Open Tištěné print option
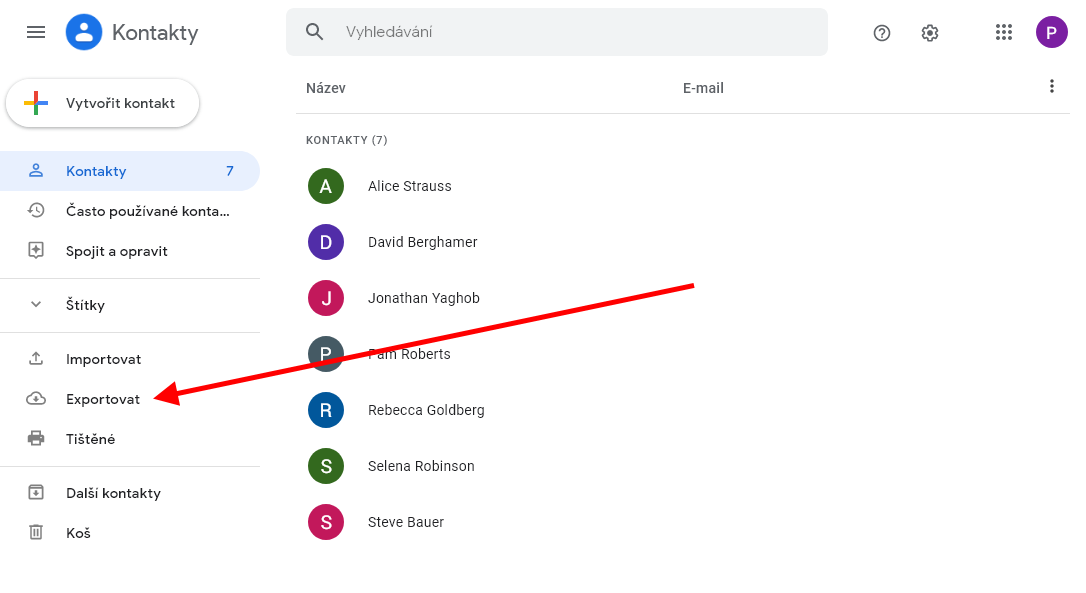The width and height of the screenshot is (1086, 593). click(x=90, y=439)
